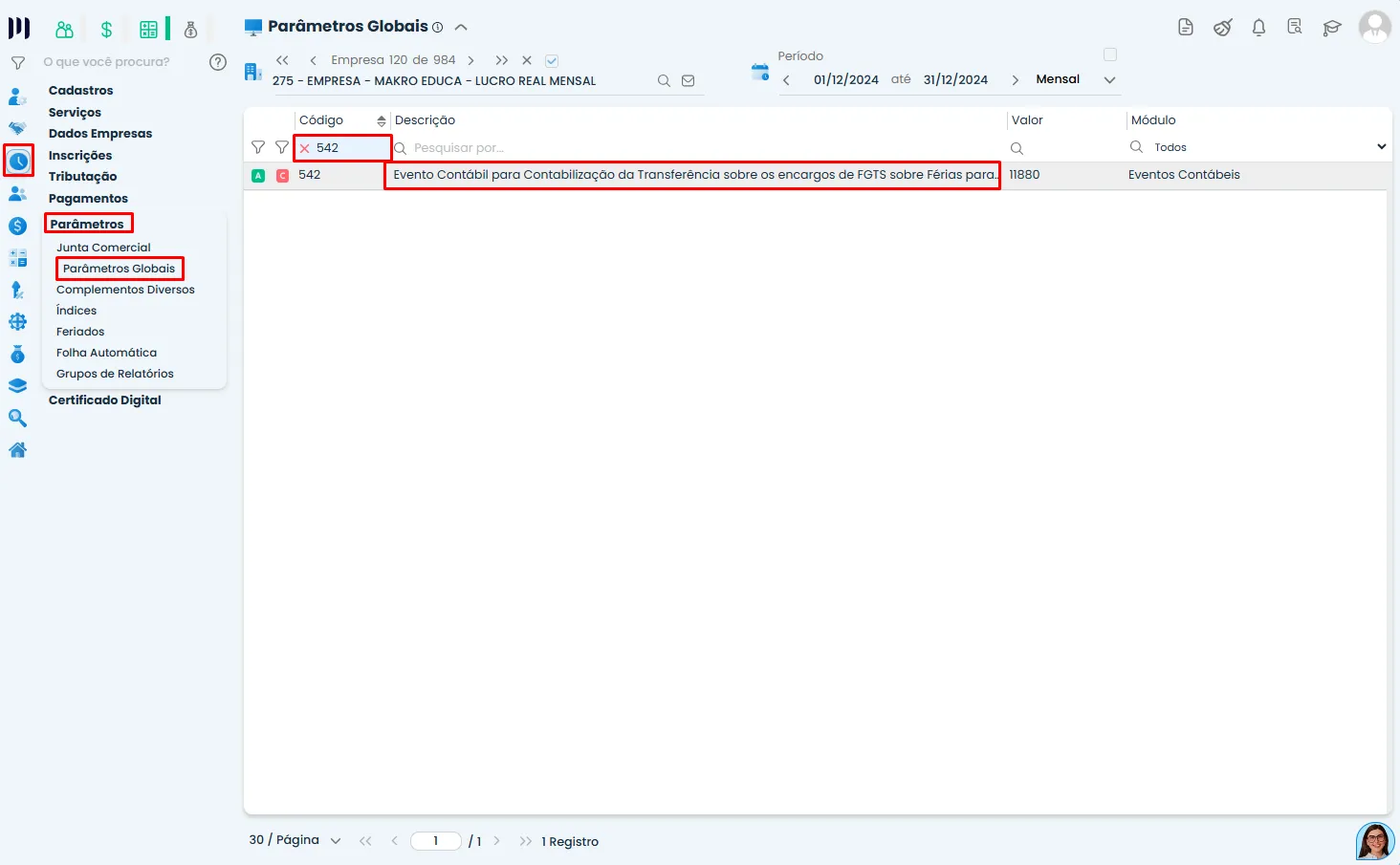
Task: Click the page number input box
Action: (x=436, y=841)
